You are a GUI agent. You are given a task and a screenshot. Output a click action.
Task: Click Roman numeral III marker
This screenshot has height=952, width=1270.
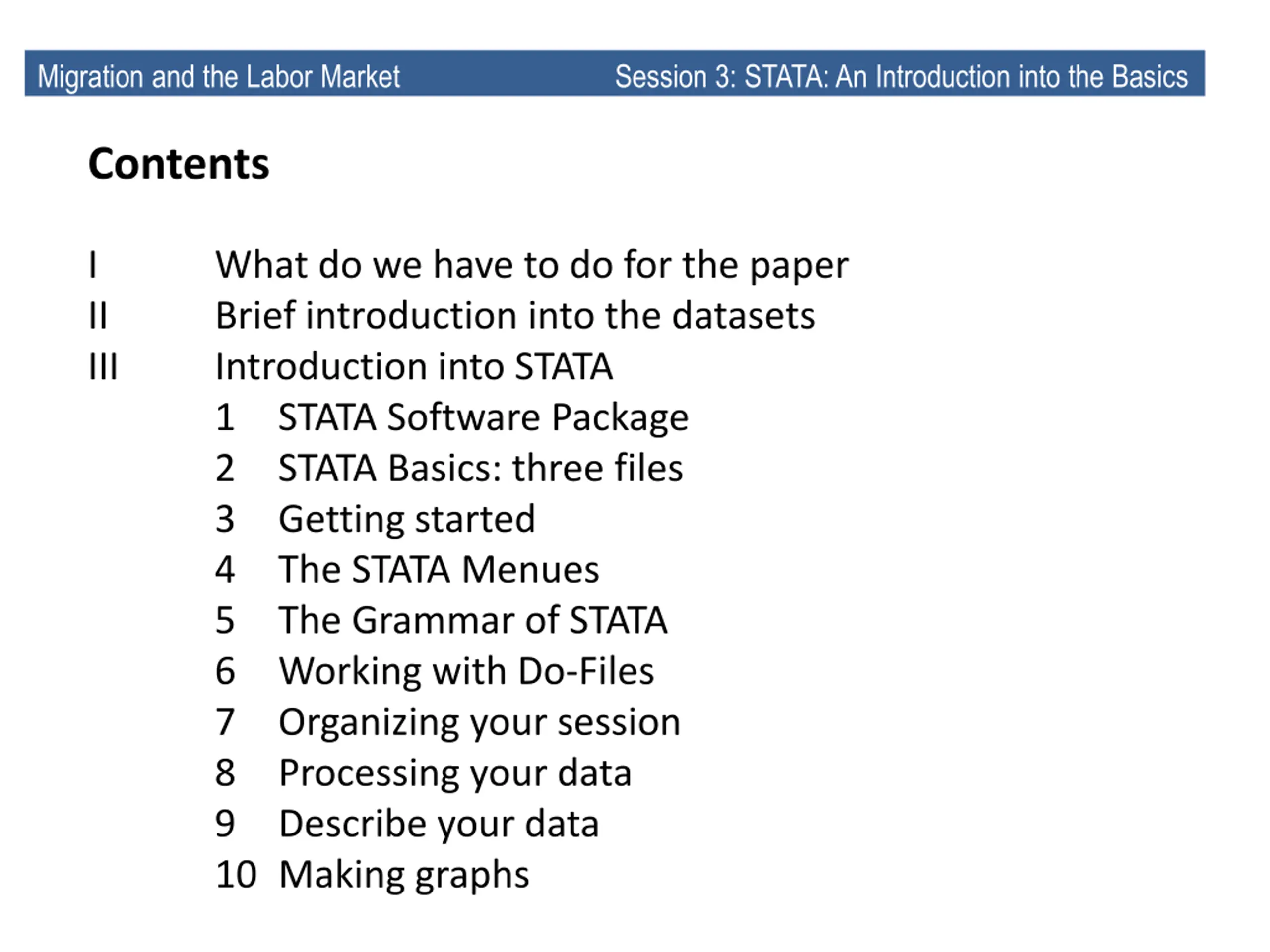103,366
